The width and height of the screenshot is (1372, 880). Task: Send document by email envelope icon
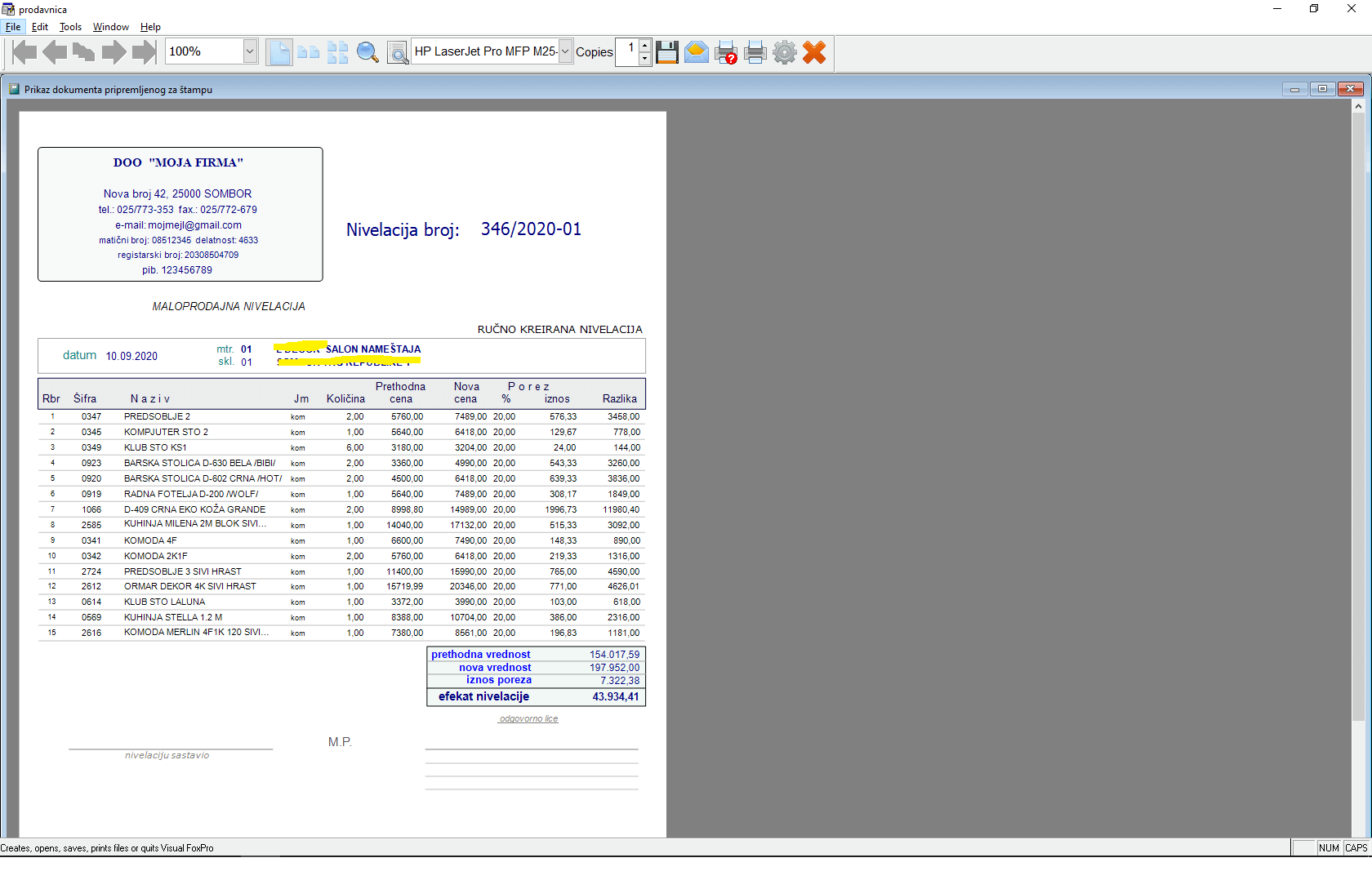click(x=697, y=52)
